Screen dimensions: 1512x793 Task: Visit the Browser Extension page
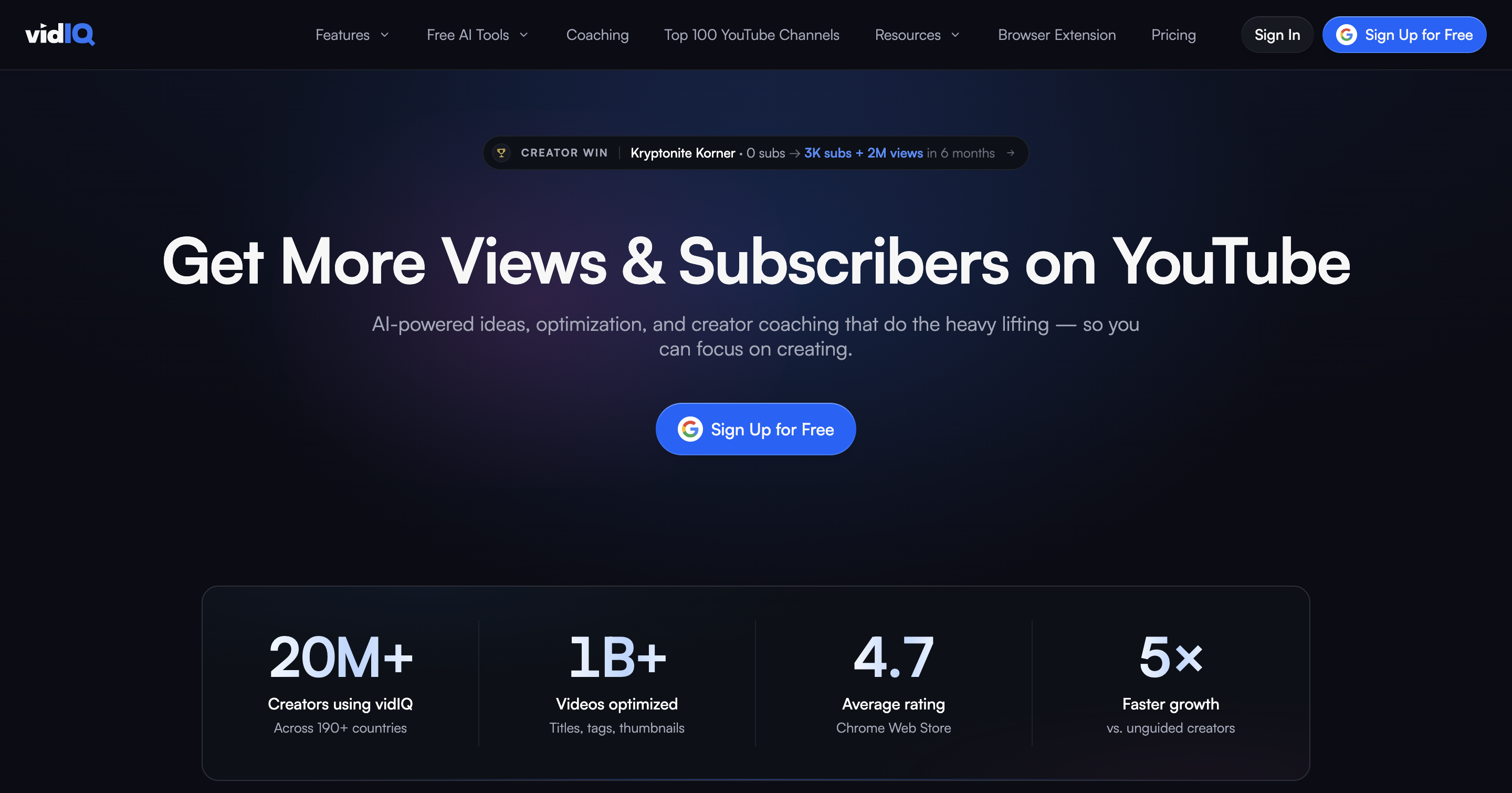(x=1057, y=35)
